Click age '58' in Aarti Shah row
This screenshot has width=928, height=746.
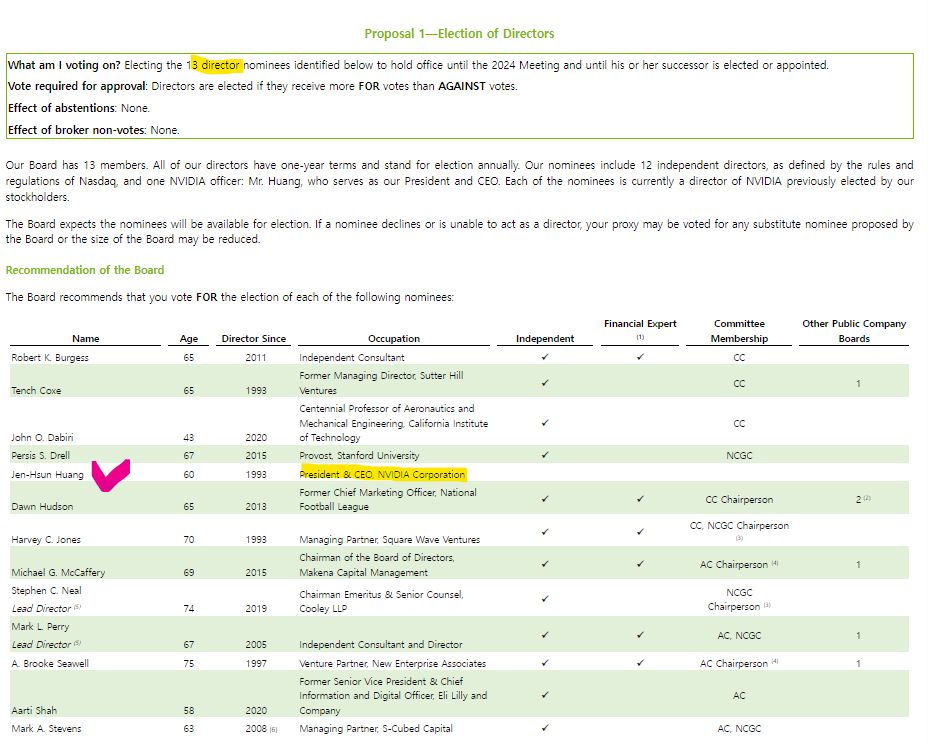pos(189,710)
